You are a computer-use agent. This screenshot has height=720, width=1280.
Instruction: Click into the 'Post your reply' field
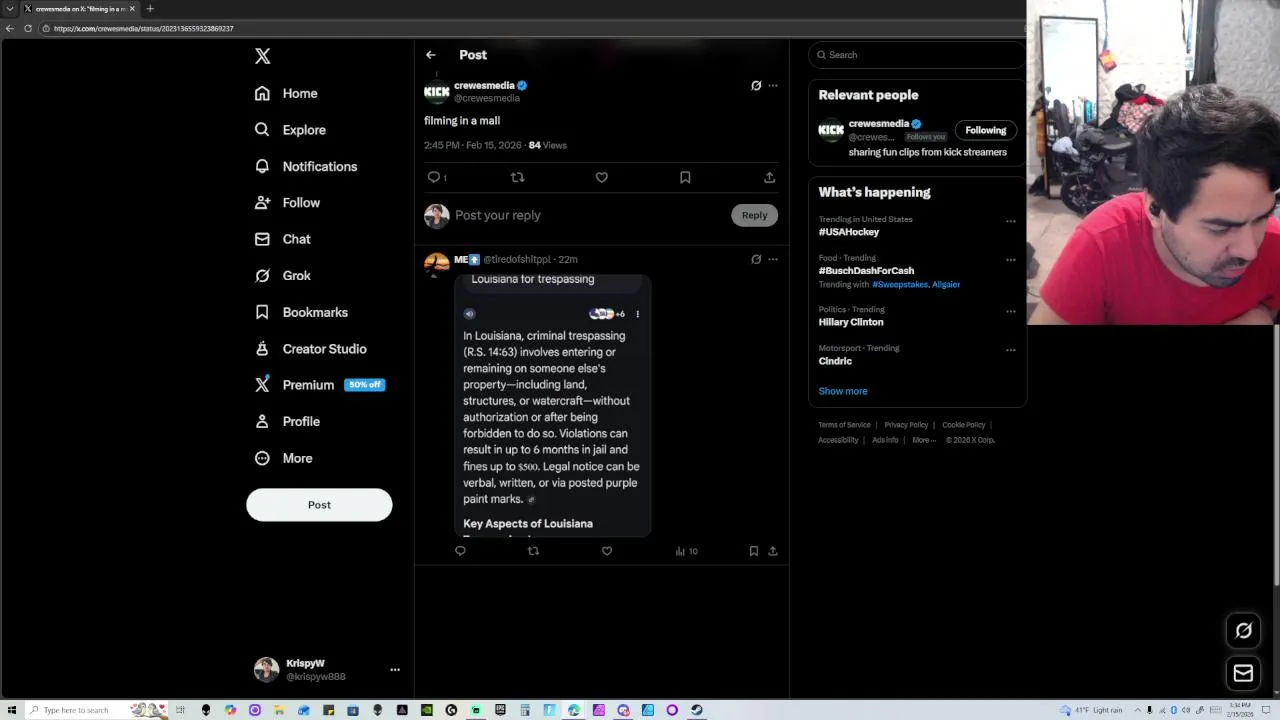tap(590, 215)
